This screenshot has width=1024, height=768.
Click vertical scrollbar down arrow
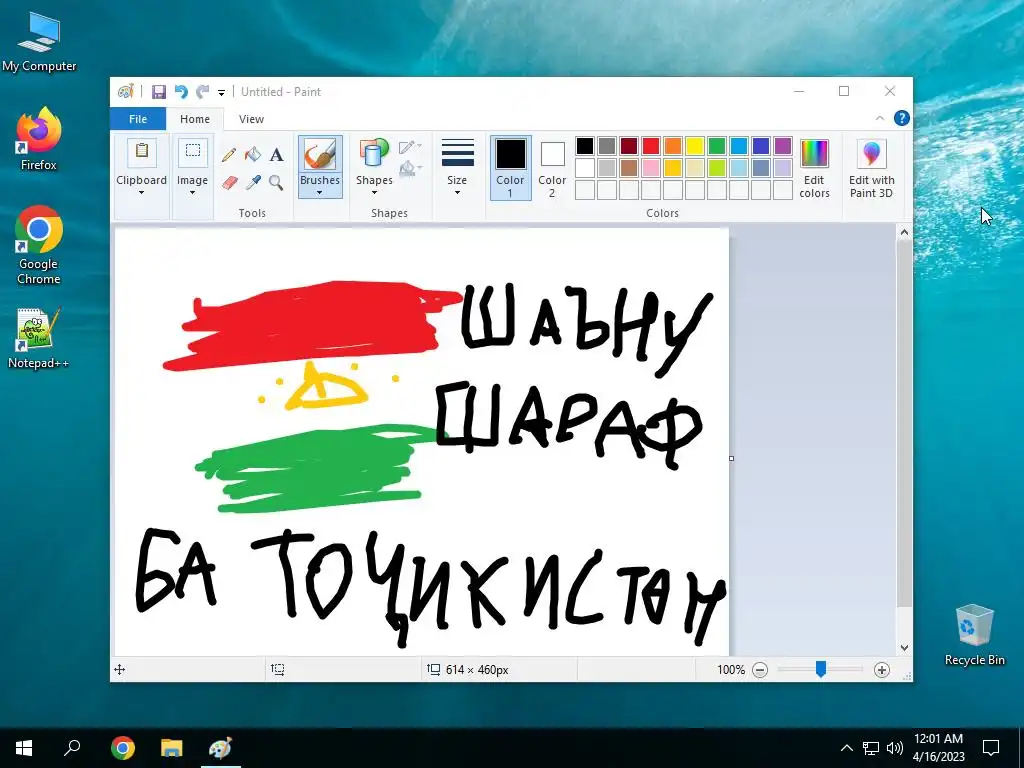pyautogui.click(x=904, y=648)
